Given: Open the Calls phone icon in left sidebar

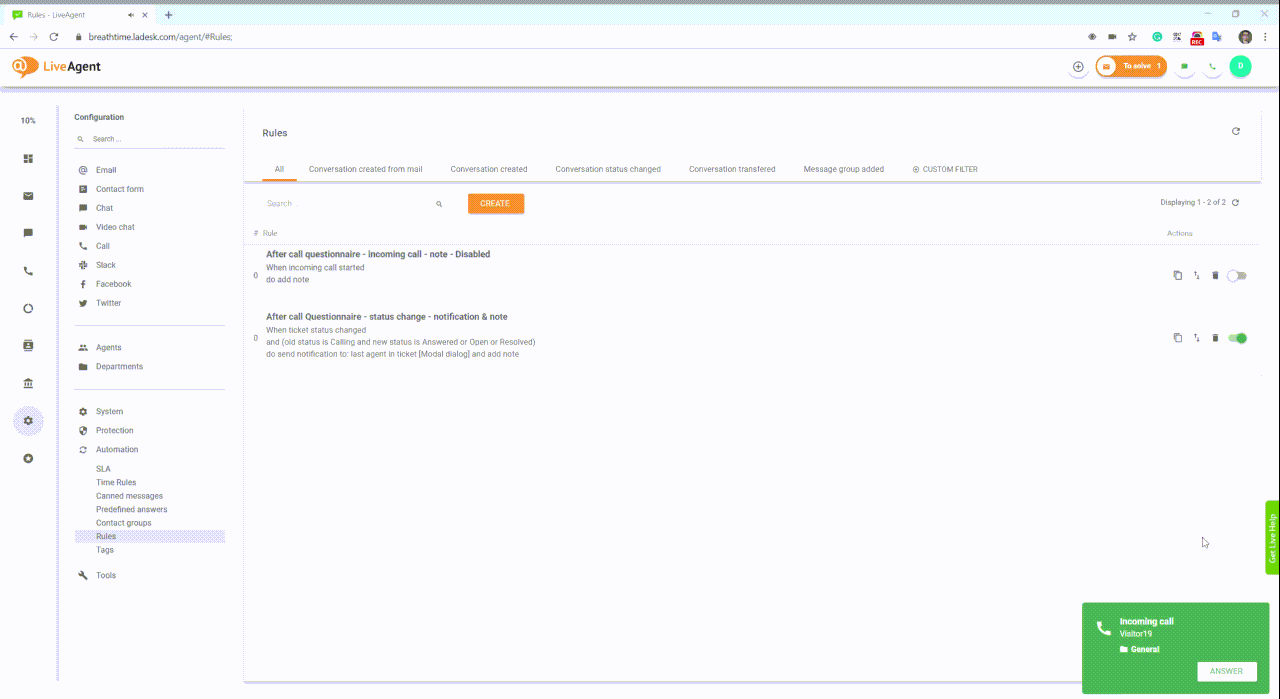Looking at the screenshot, I should 28,271.
